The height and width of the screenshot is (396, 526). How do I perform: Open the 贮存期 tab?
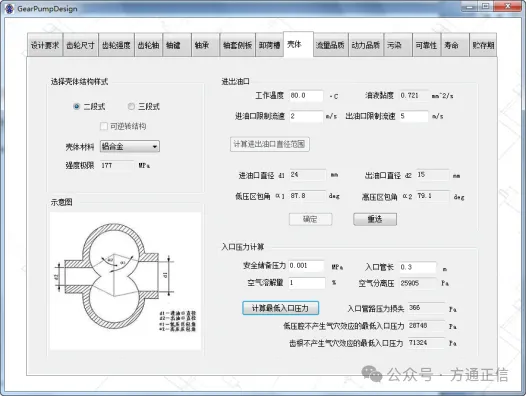tap(483, 45)
